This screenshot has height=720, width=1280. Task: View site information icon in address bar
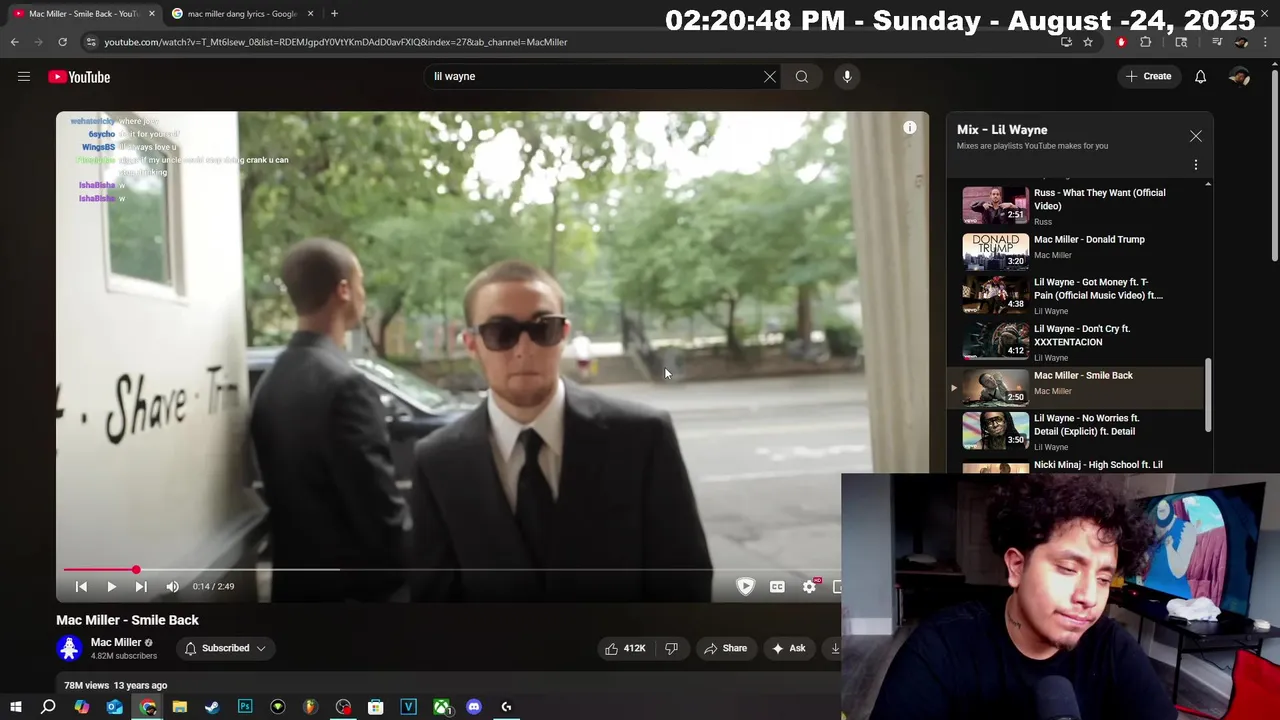91,42
